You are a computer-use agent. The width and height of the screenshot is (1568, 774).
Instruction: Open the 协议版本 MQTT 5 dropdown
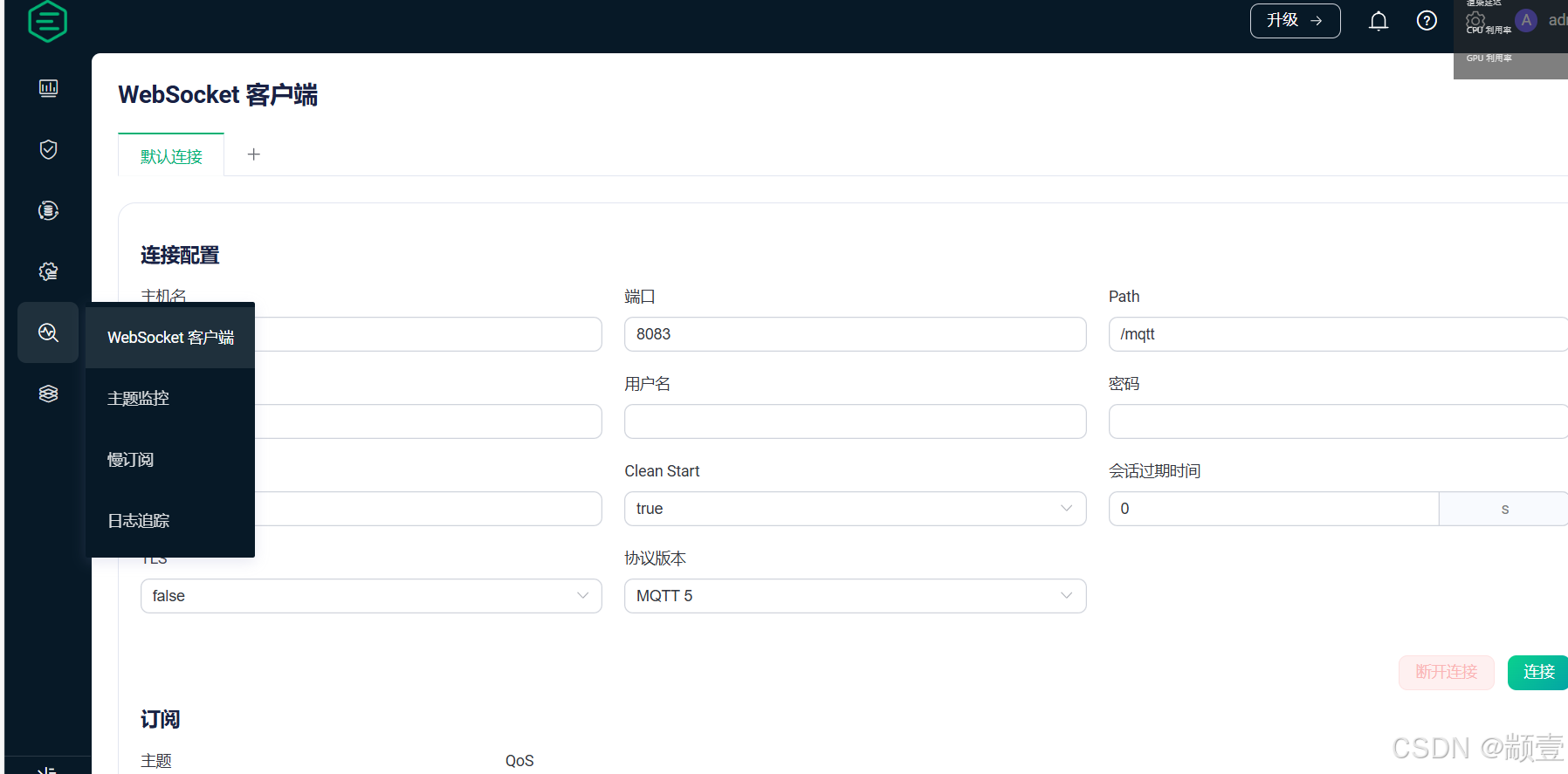(x=856, y=596)
